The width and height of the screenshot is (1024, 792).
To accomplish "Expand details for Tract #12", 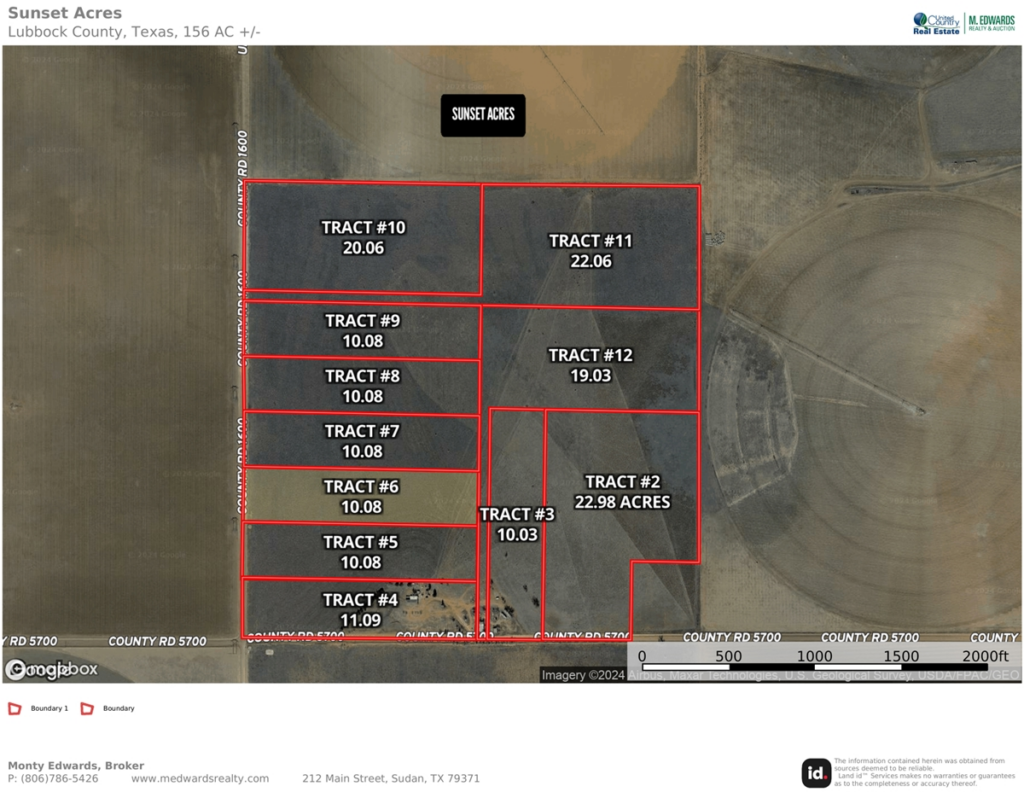I will pyautogui.click(x=591, y=366).
